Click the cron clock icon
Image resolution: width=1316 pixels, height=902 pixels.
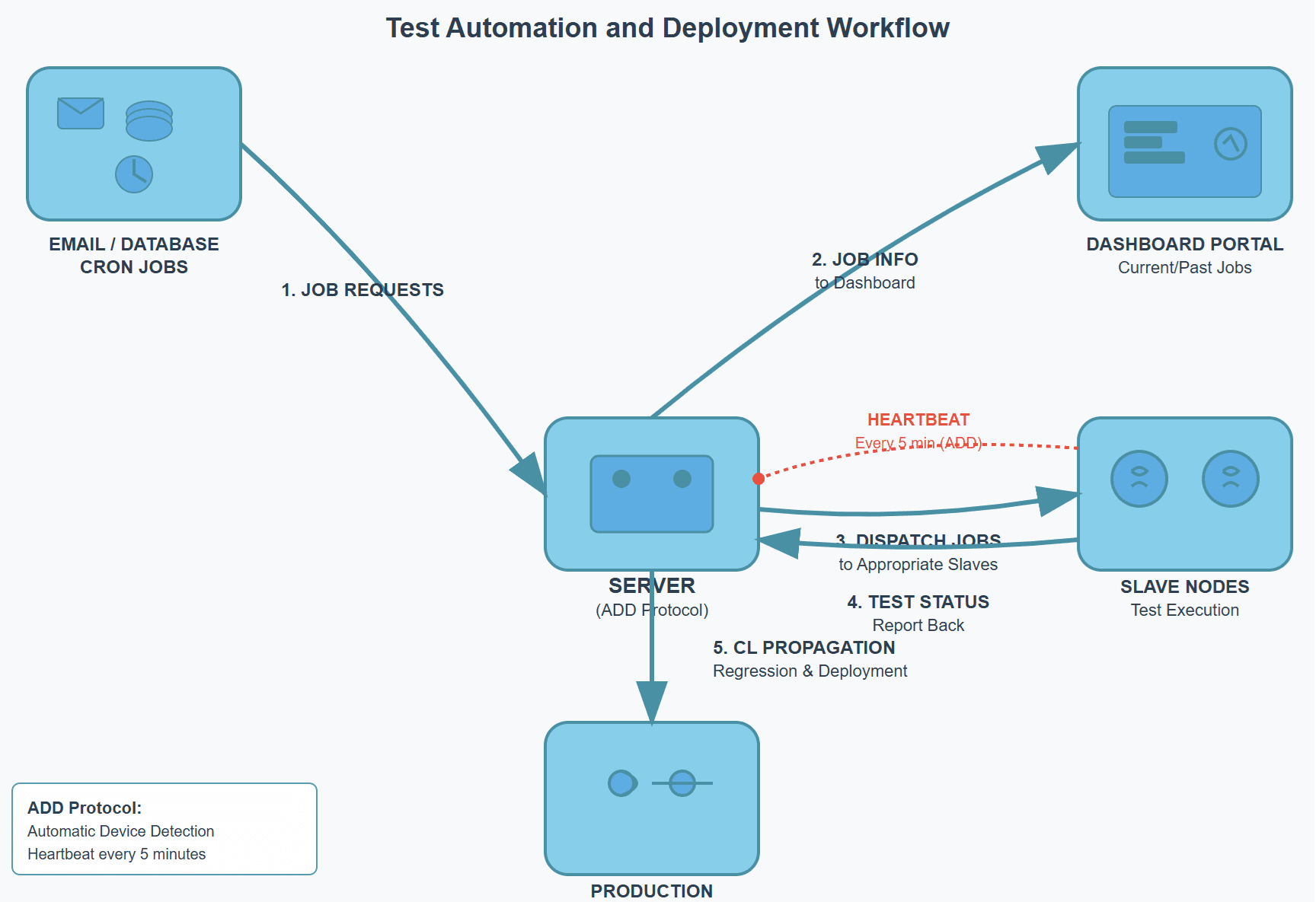tap(134, 174)
